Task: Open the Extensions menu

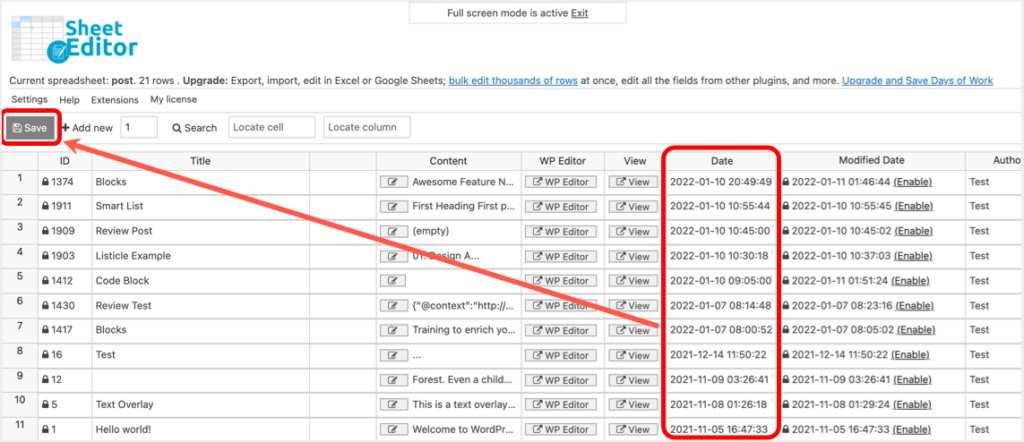Action: click(x=114, y=100)
